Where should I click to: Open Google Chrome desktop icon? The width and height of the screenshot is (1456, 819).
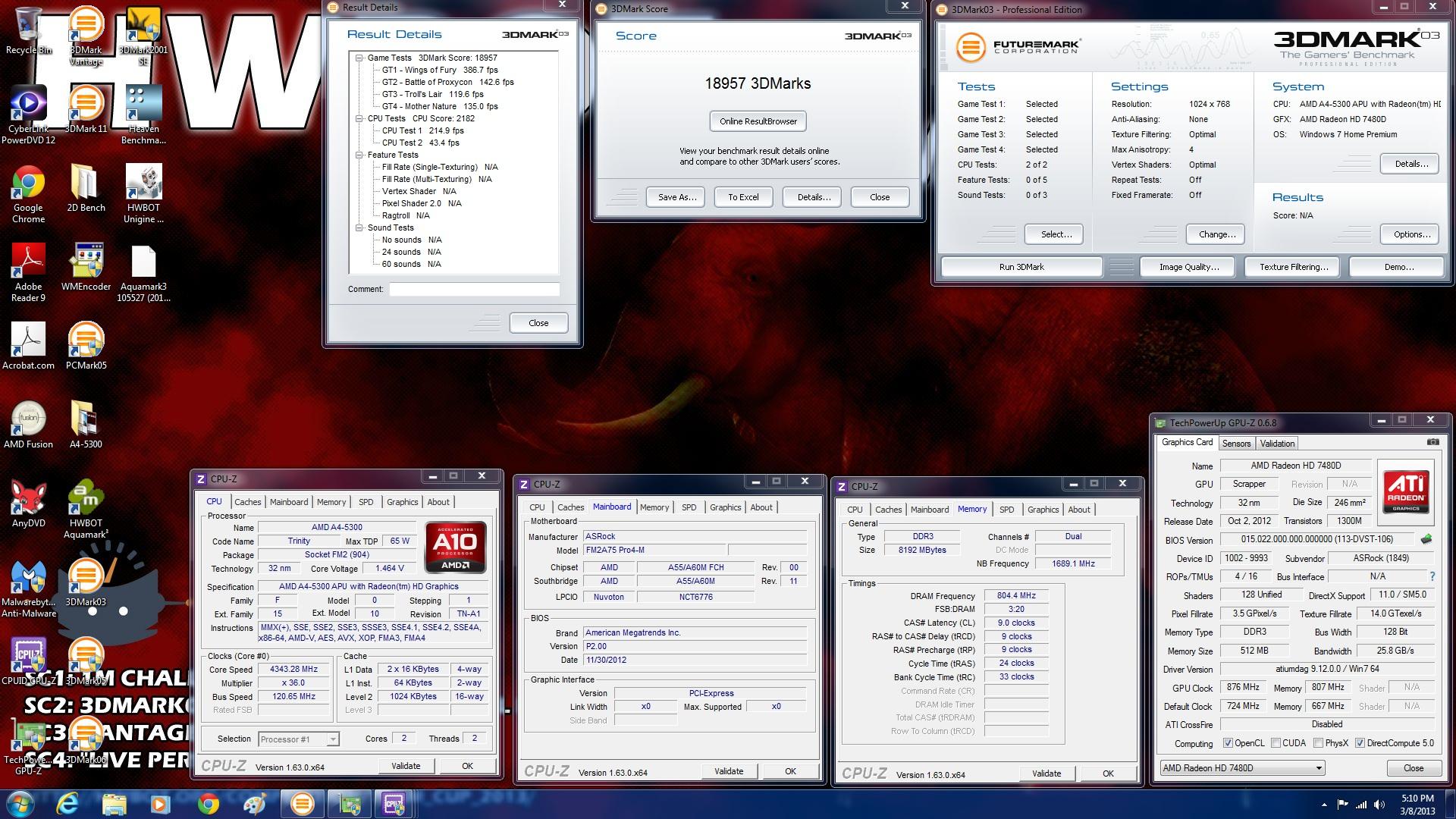28,193
